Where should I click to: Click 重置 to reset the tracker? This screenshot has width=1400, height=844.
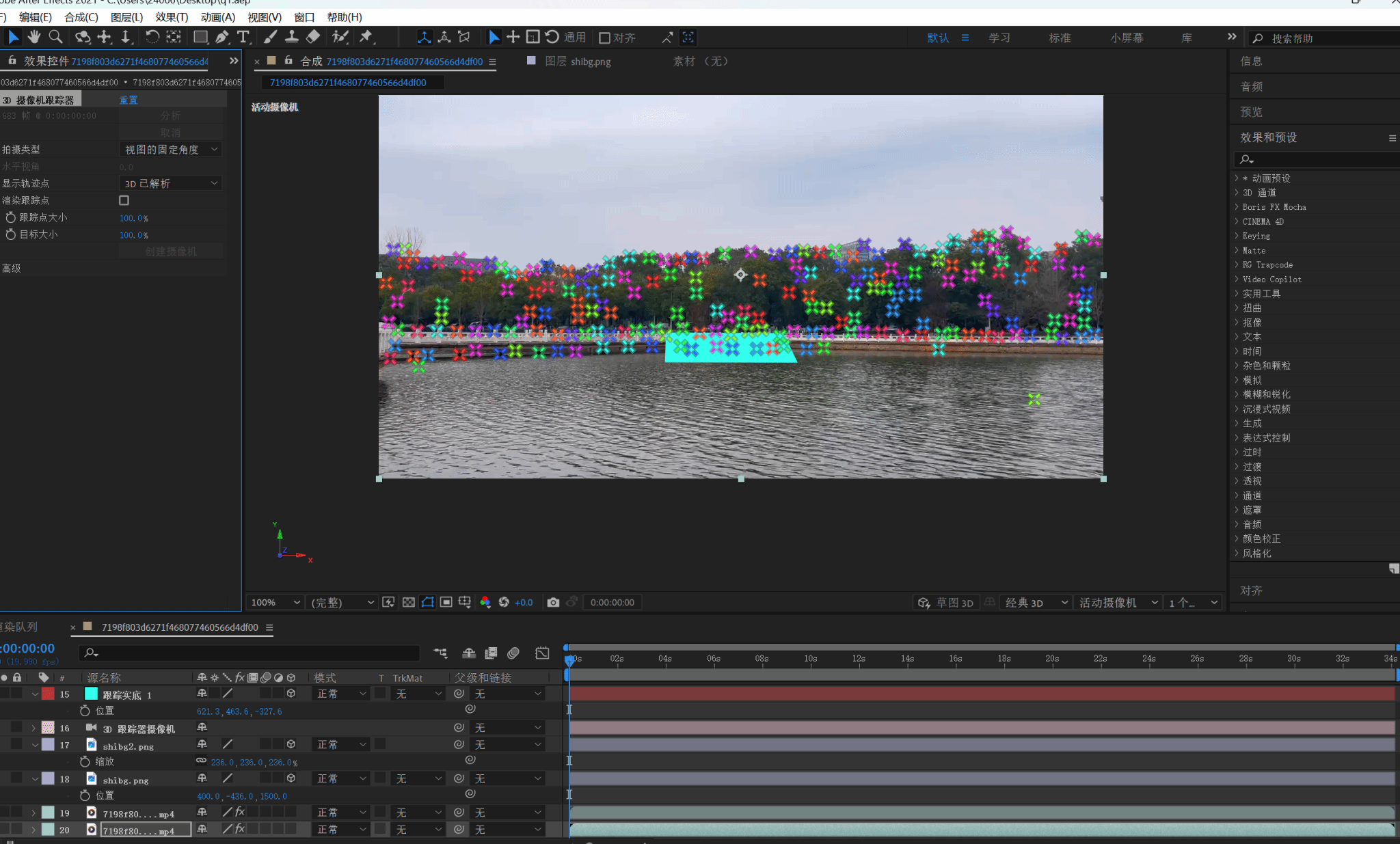coord(129,100)
